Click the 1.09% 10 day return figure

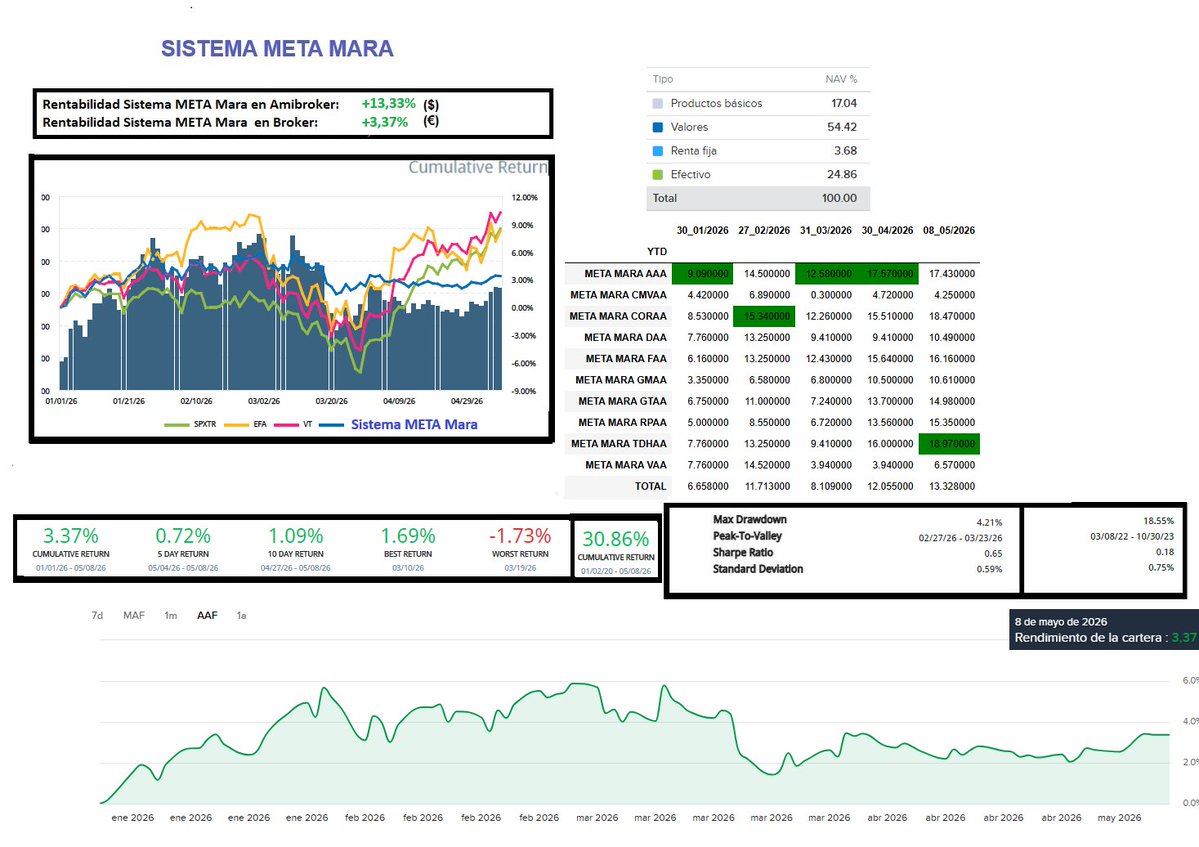click(x=295, y=536)
